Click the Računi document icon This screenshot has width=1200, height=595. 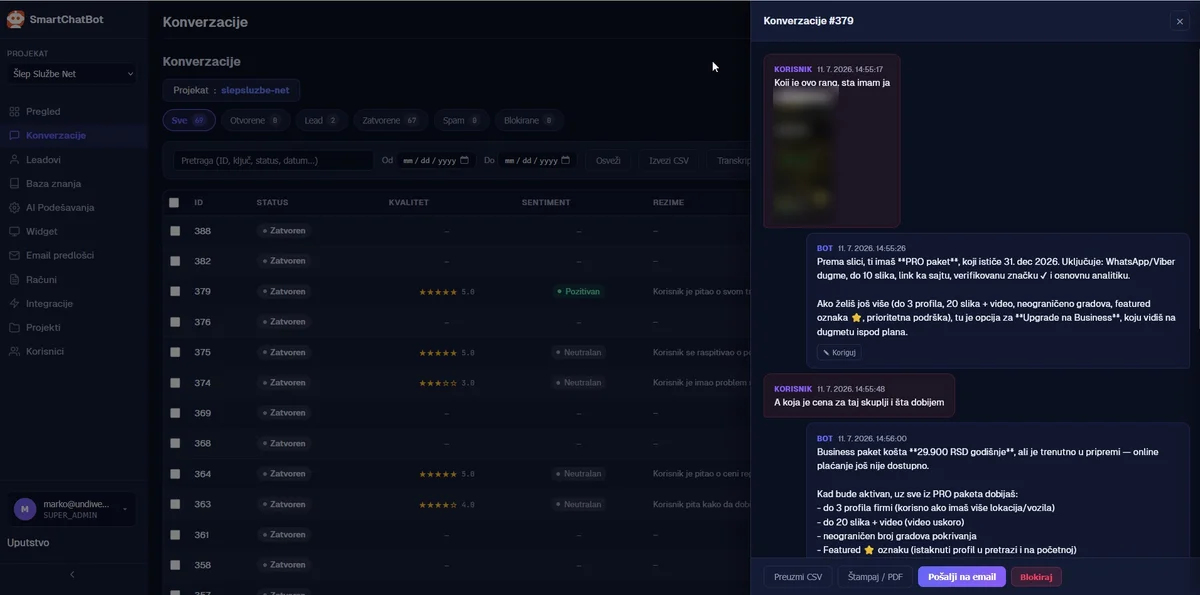coord(14,279)
